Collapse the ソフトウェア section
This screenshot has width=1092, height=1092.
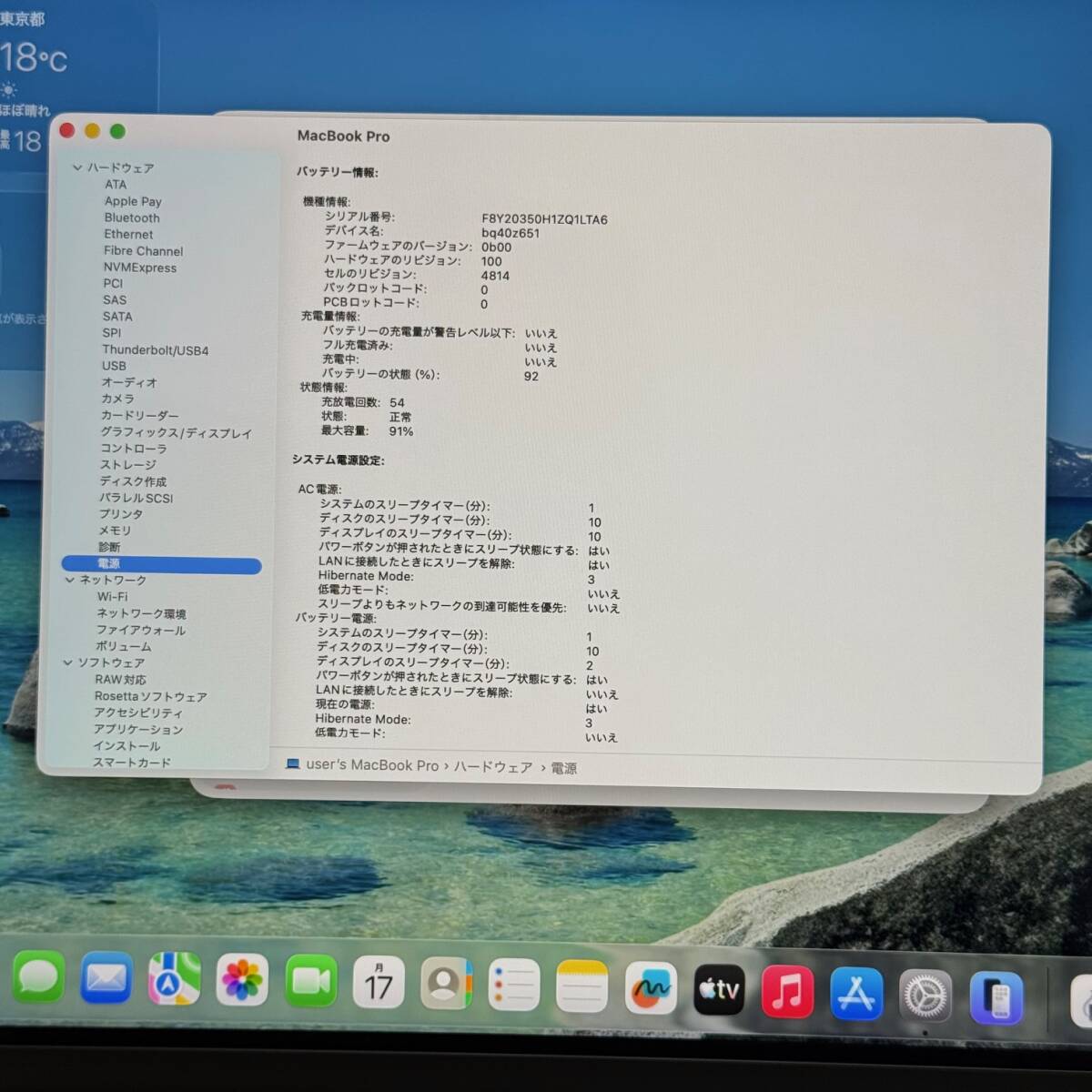tap(67, 662)
